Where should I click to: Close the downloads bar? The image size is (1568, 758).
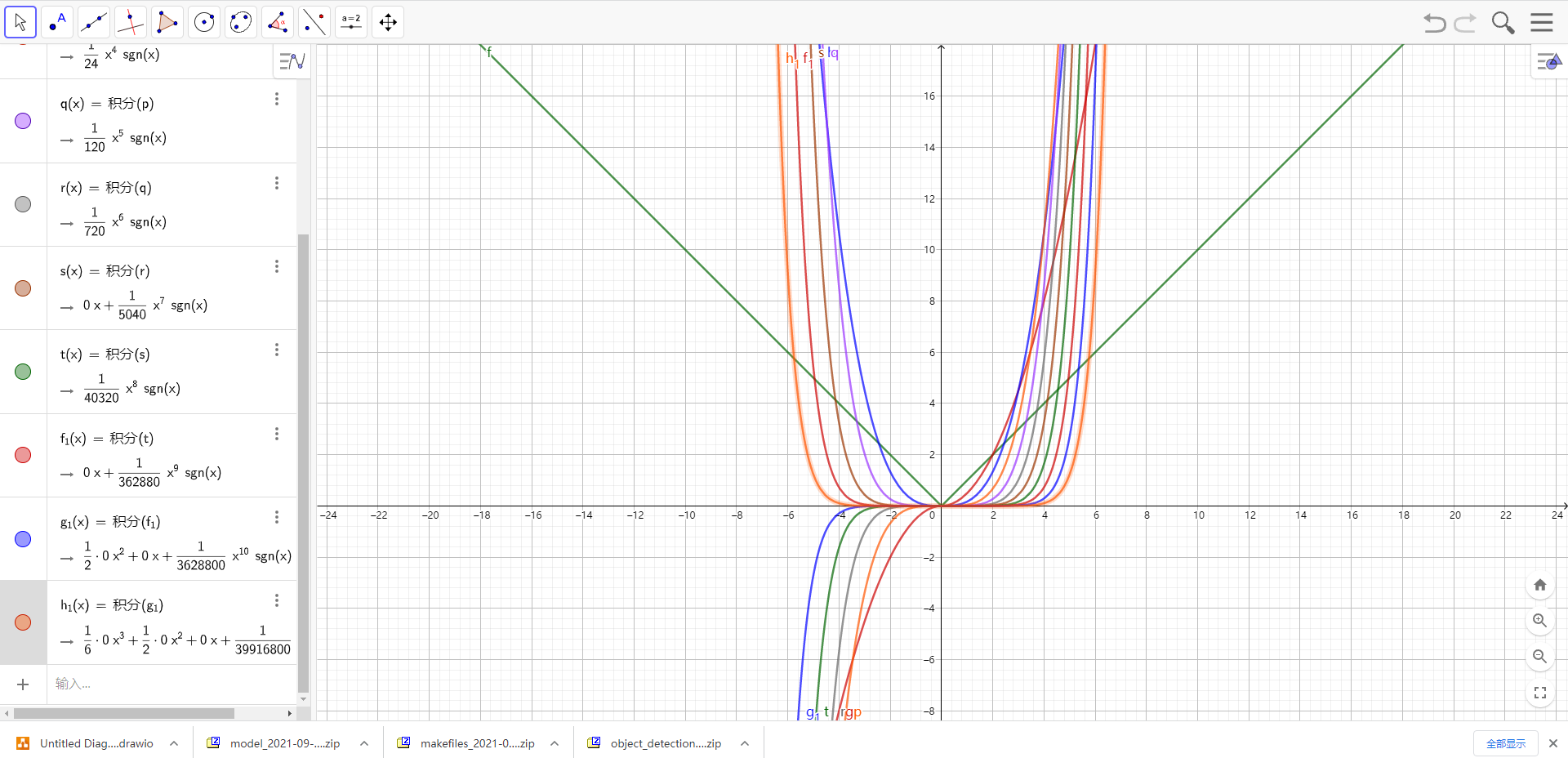coord(1553,743)
